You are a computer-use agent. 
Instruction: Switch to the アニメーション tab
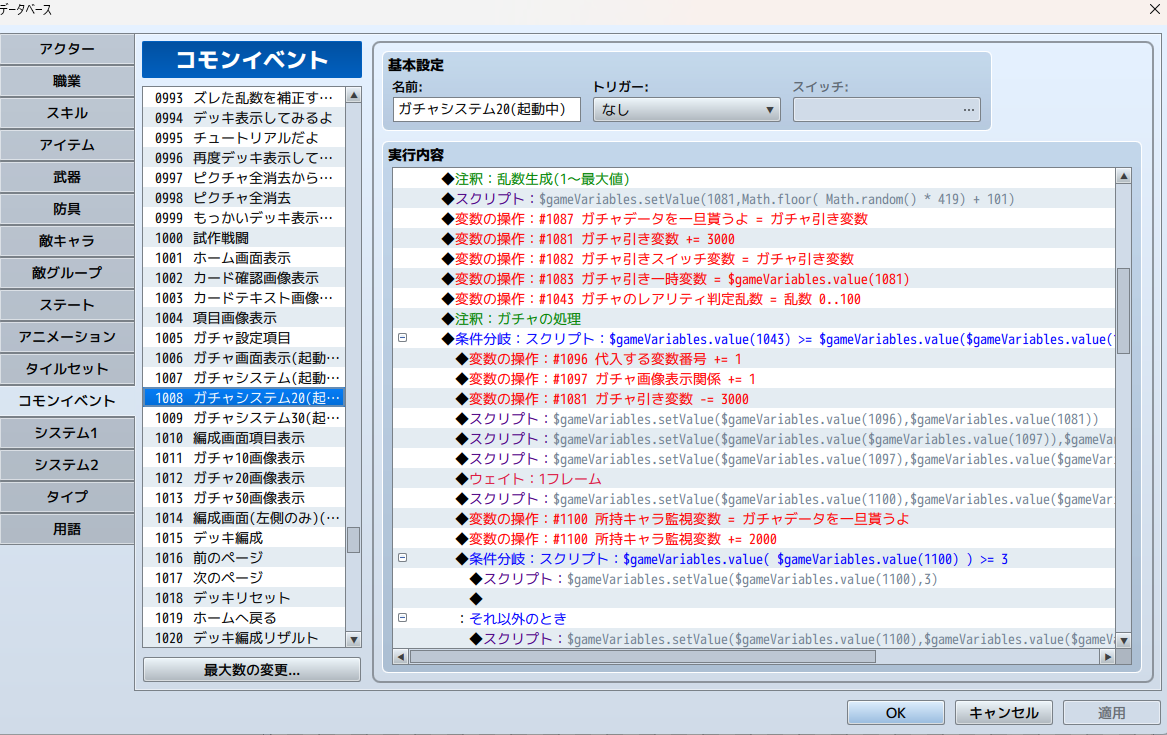pyautogui.click(x=67, y=337)
